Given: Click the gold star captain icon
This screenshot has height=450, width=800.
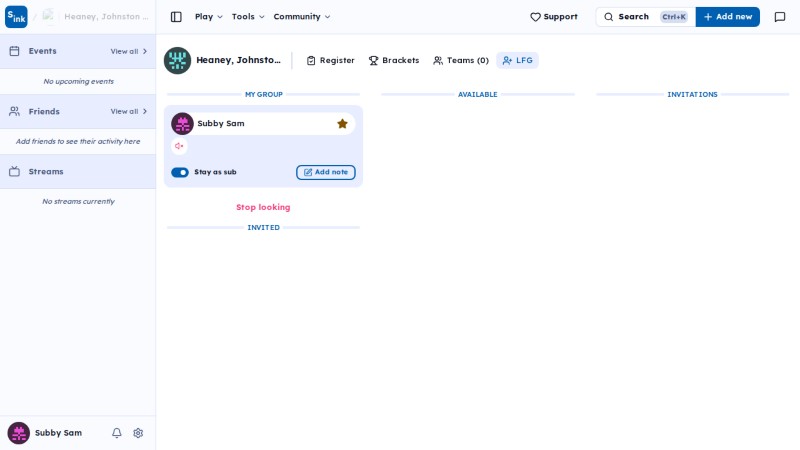Looking at the screenshot, I should [x=342, y=123].
